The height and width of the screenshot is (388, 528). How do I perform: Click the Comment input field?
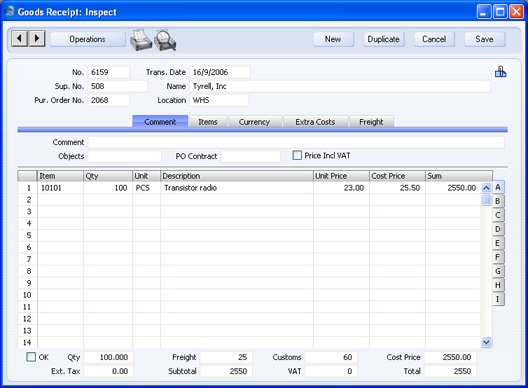296,142
